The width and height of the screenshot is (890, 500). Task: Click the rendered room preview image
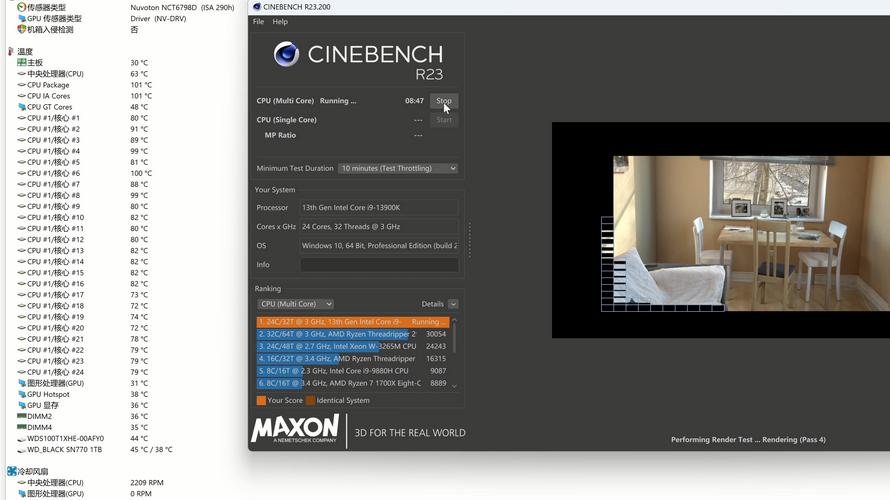click(x=751, y=233)
